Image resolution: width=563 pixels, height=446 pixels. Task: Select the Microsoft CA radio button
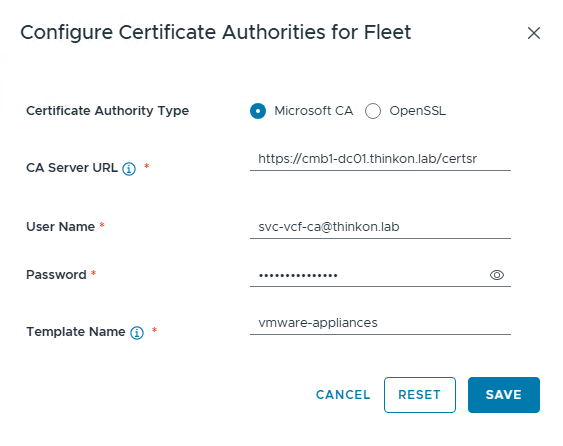[258, 111]
